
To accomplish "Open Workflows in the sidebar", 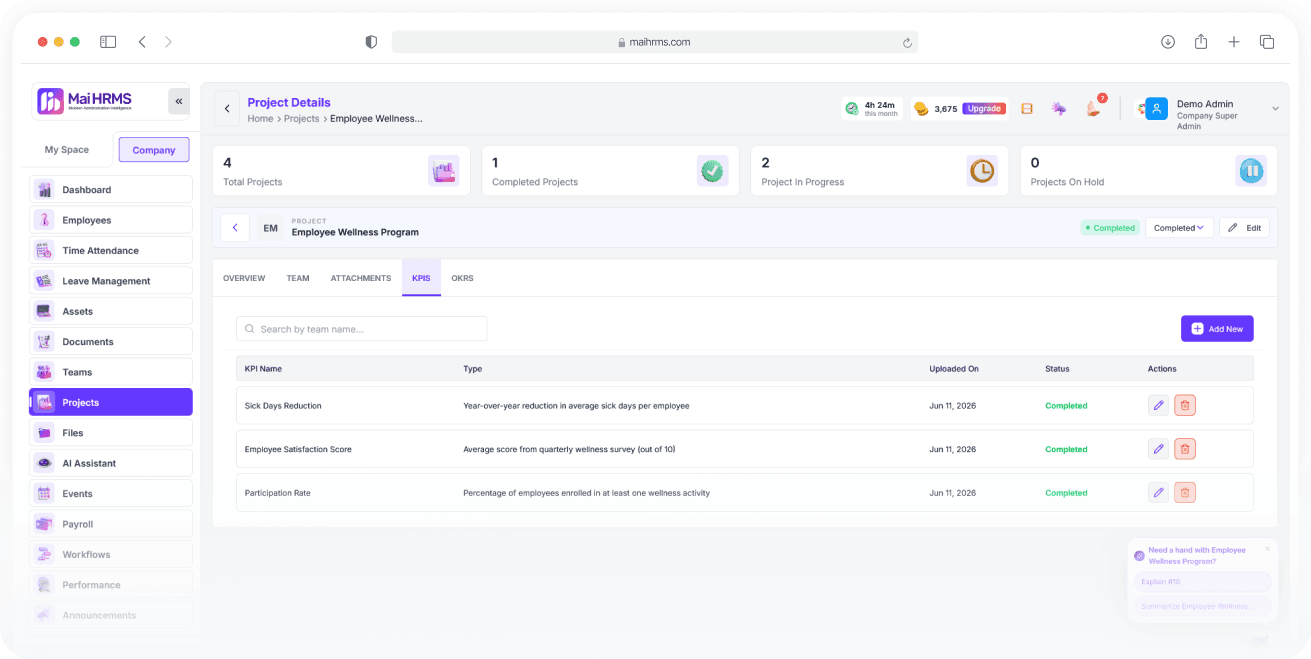I will coord(111,554).
